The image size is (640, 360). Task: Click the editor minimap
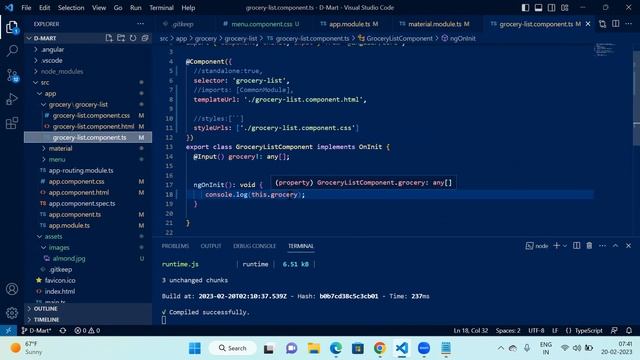point(604,50)
